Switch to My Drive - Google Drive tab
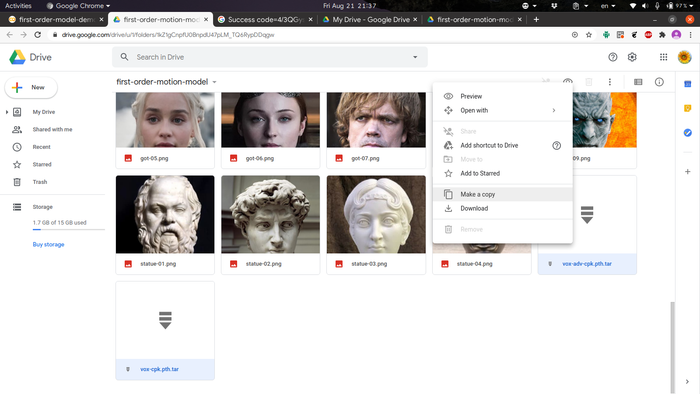This screenshot has height=394, width=700. tap(371, 20)
